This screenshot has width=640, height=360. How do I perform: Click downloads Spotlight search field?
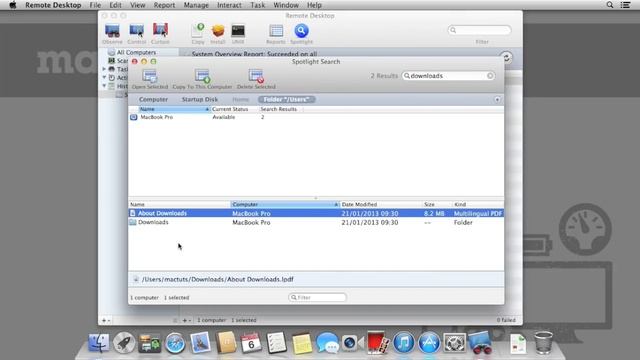tap(448, 76)
